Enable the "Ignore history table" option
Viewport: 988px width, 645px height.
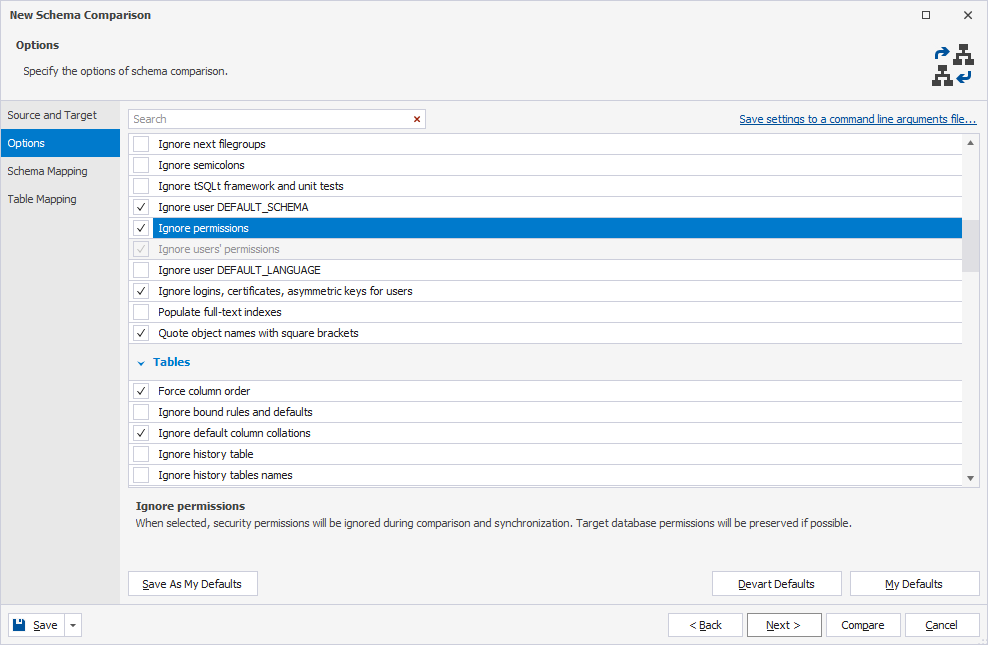pos(140,454)
